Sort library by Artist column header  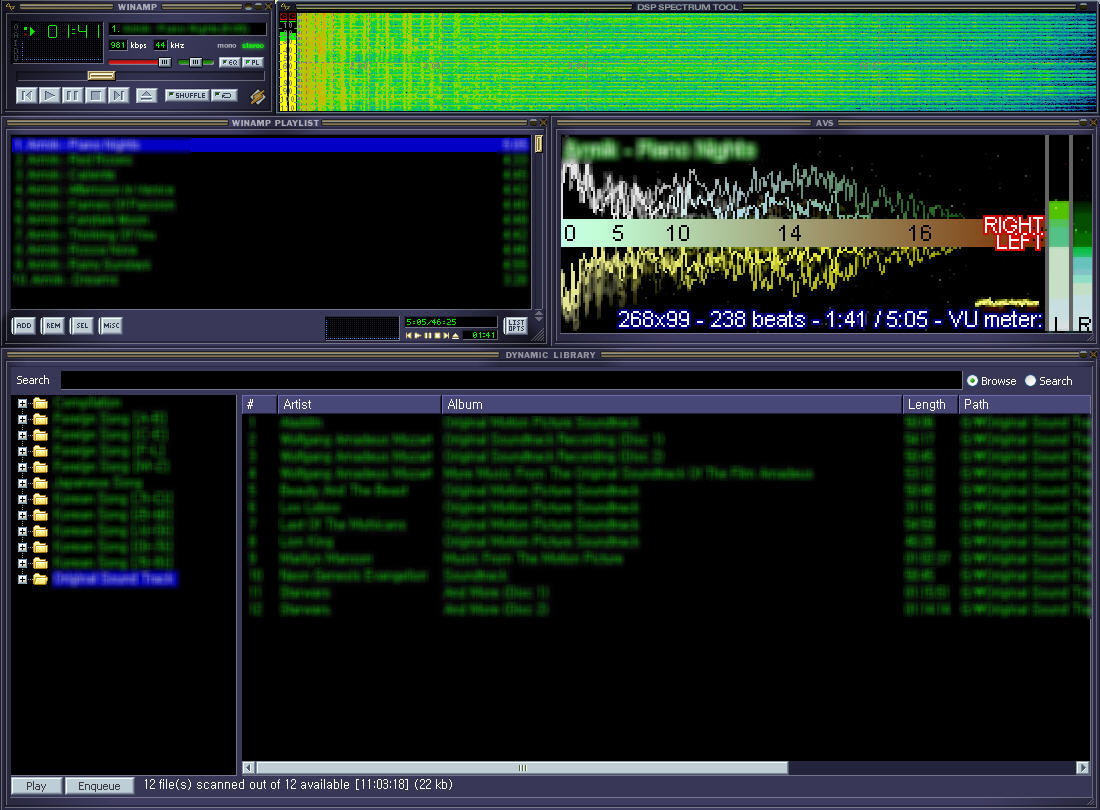359,405
